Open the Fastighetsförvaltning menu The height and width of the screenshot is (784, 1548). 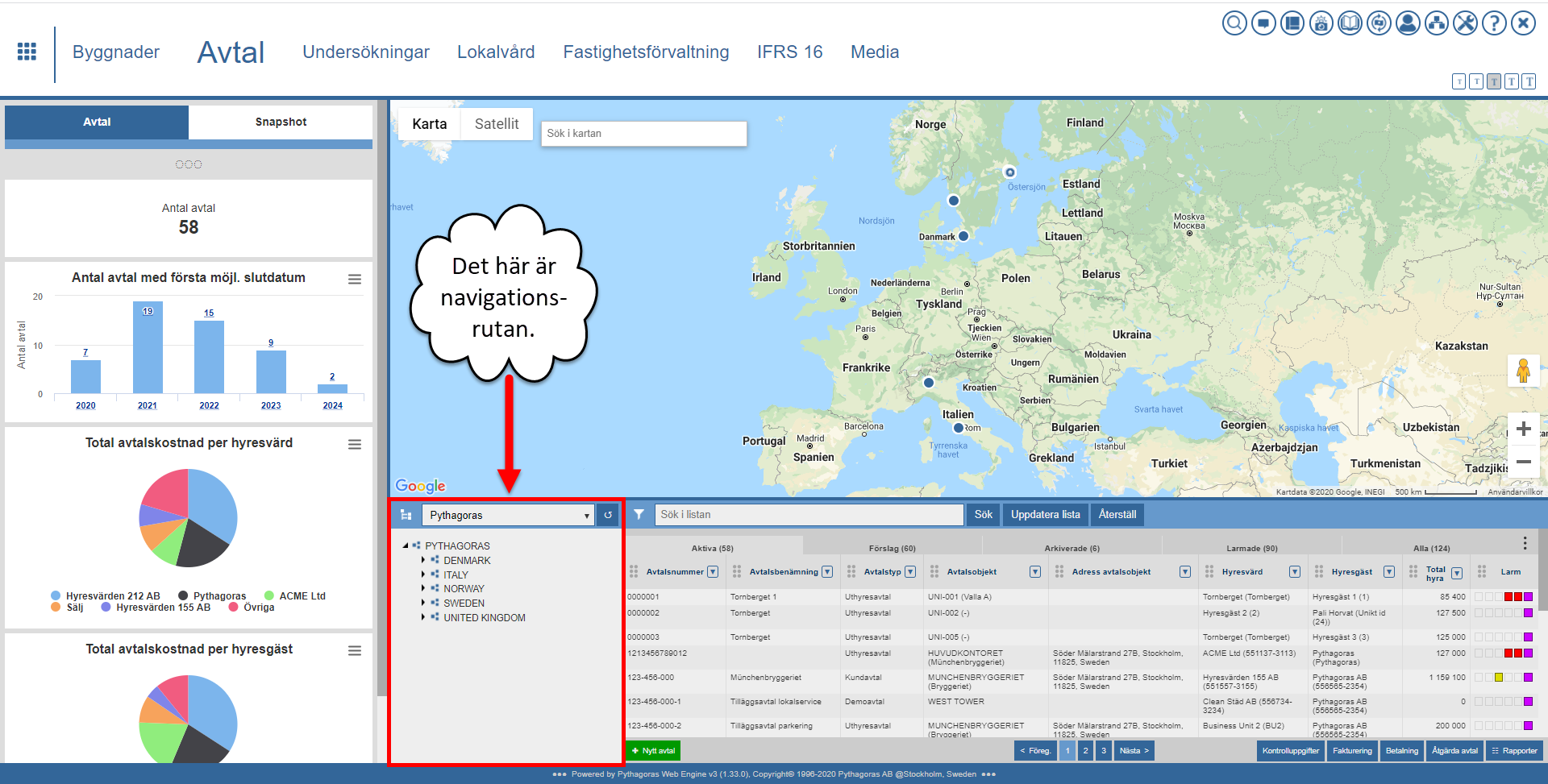tap(646, 52)
